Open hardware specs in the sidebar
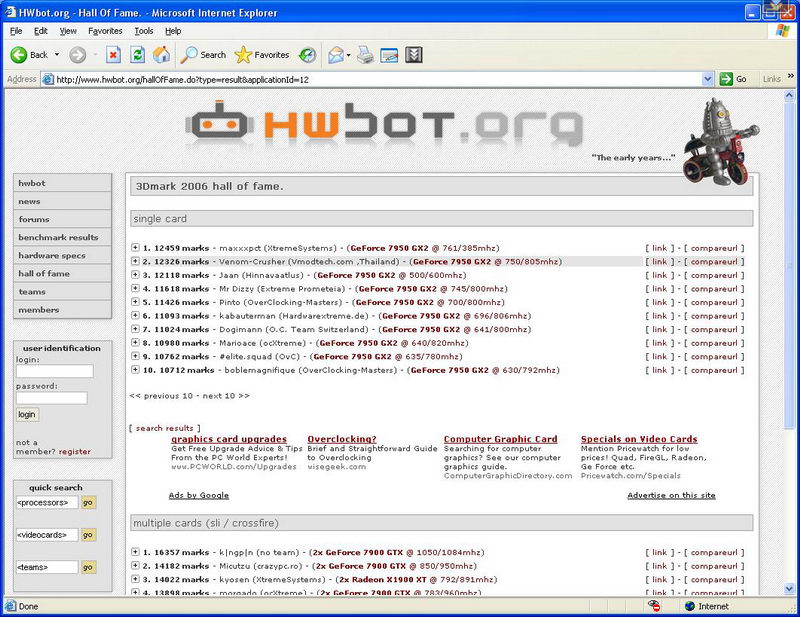 [62, 256]
